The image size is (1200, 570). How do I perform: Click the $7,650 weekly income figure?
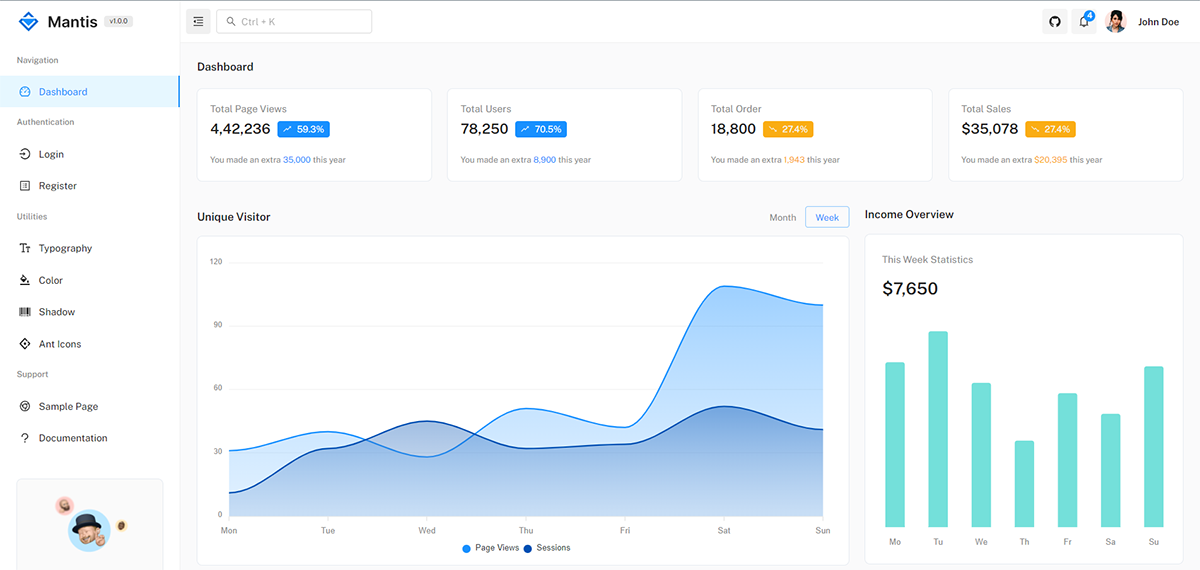tap(910, 289)
